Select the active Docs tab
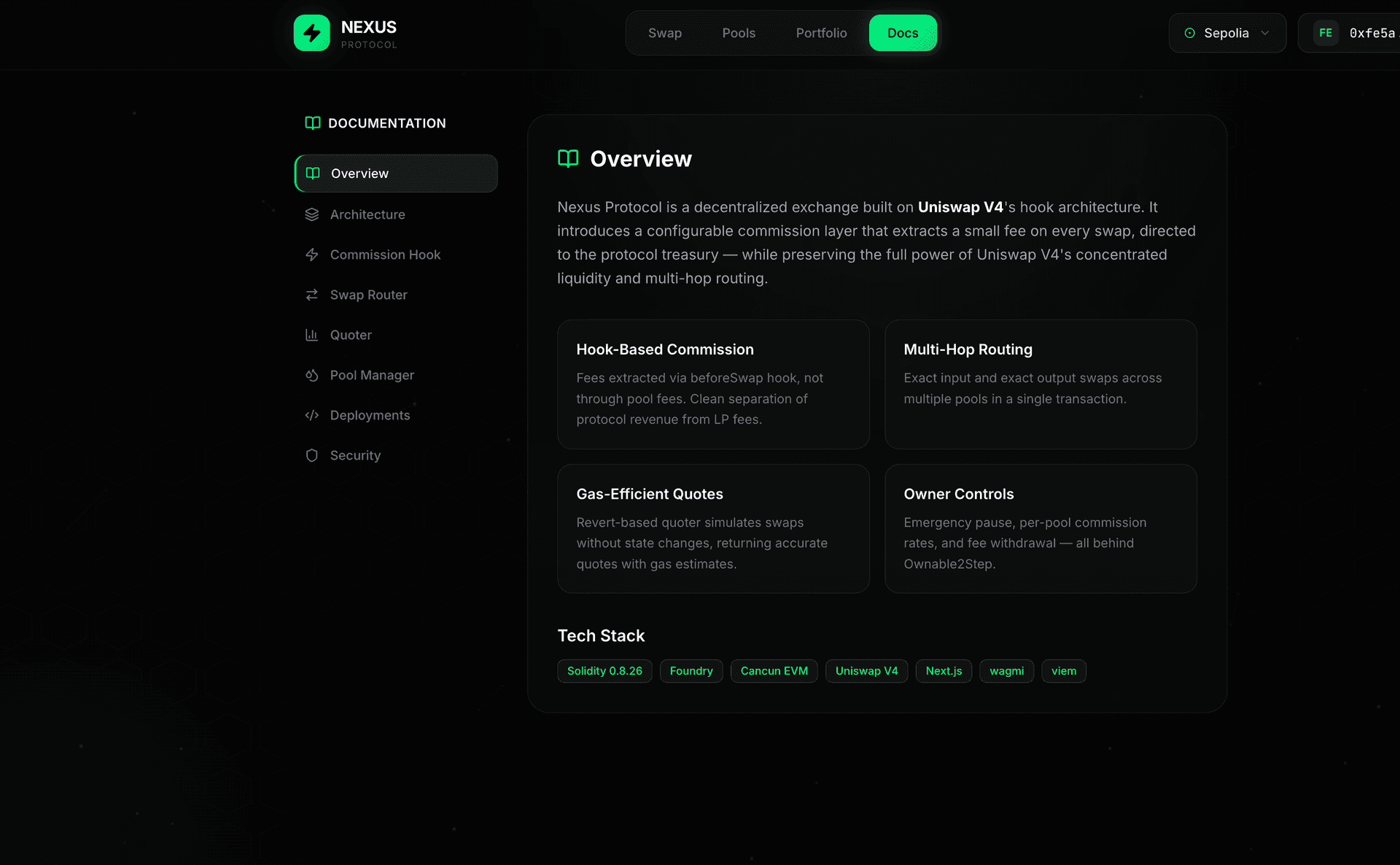Image resolution: width=1400 pixels, height=865 pixels. pyautogui.click(x=902, y=33)
